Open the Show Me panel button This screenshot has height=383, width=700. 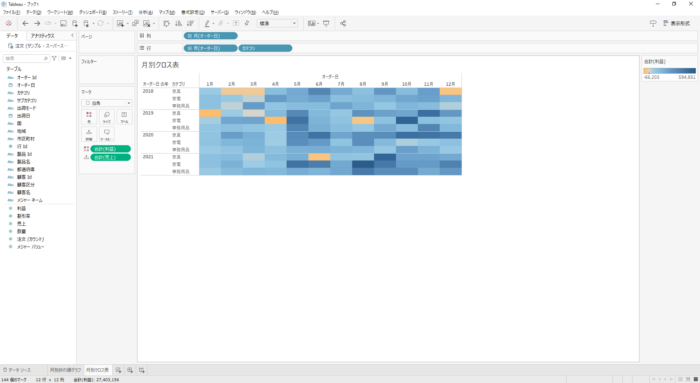point(676,23)
